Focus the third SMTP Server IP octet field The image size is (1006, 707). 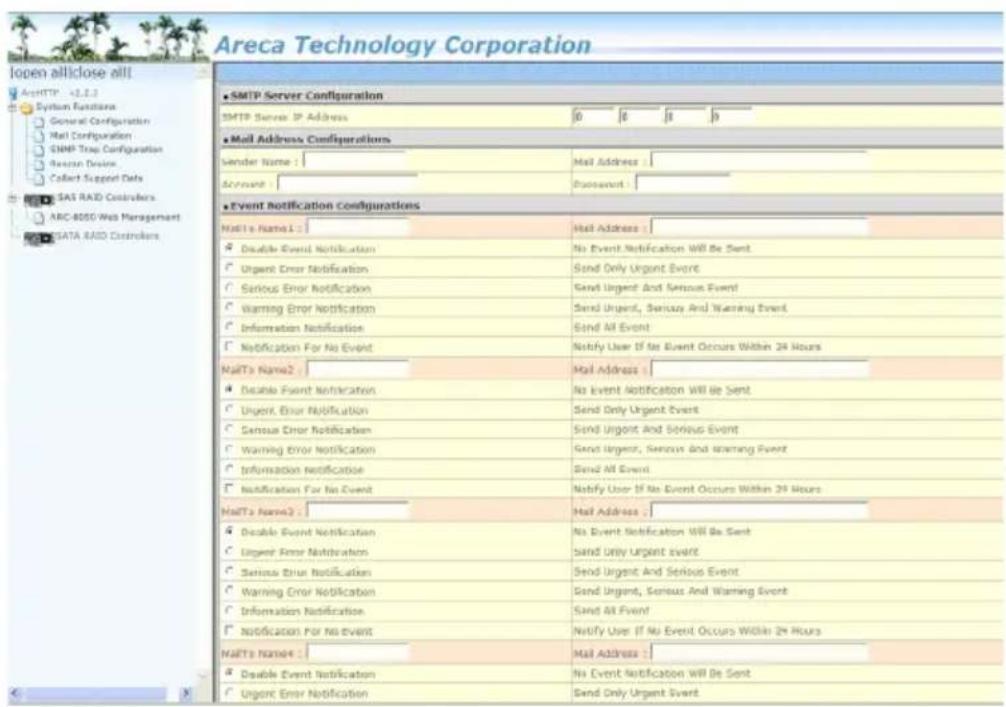tap(685, 117)
